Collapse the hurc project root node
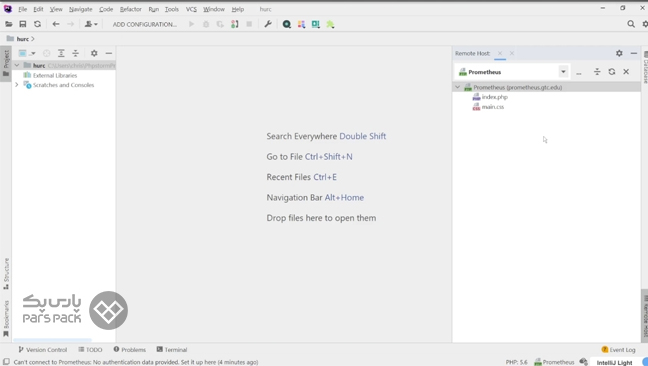The image size is (648, 366). (x=17, y=65)
